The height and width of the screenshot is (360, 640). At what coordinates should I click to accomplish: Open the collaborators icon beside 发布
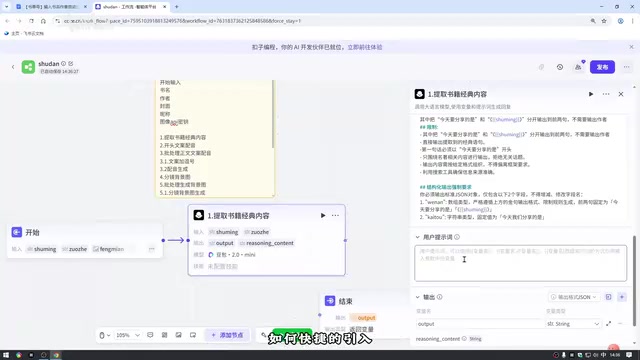point(578,67)
